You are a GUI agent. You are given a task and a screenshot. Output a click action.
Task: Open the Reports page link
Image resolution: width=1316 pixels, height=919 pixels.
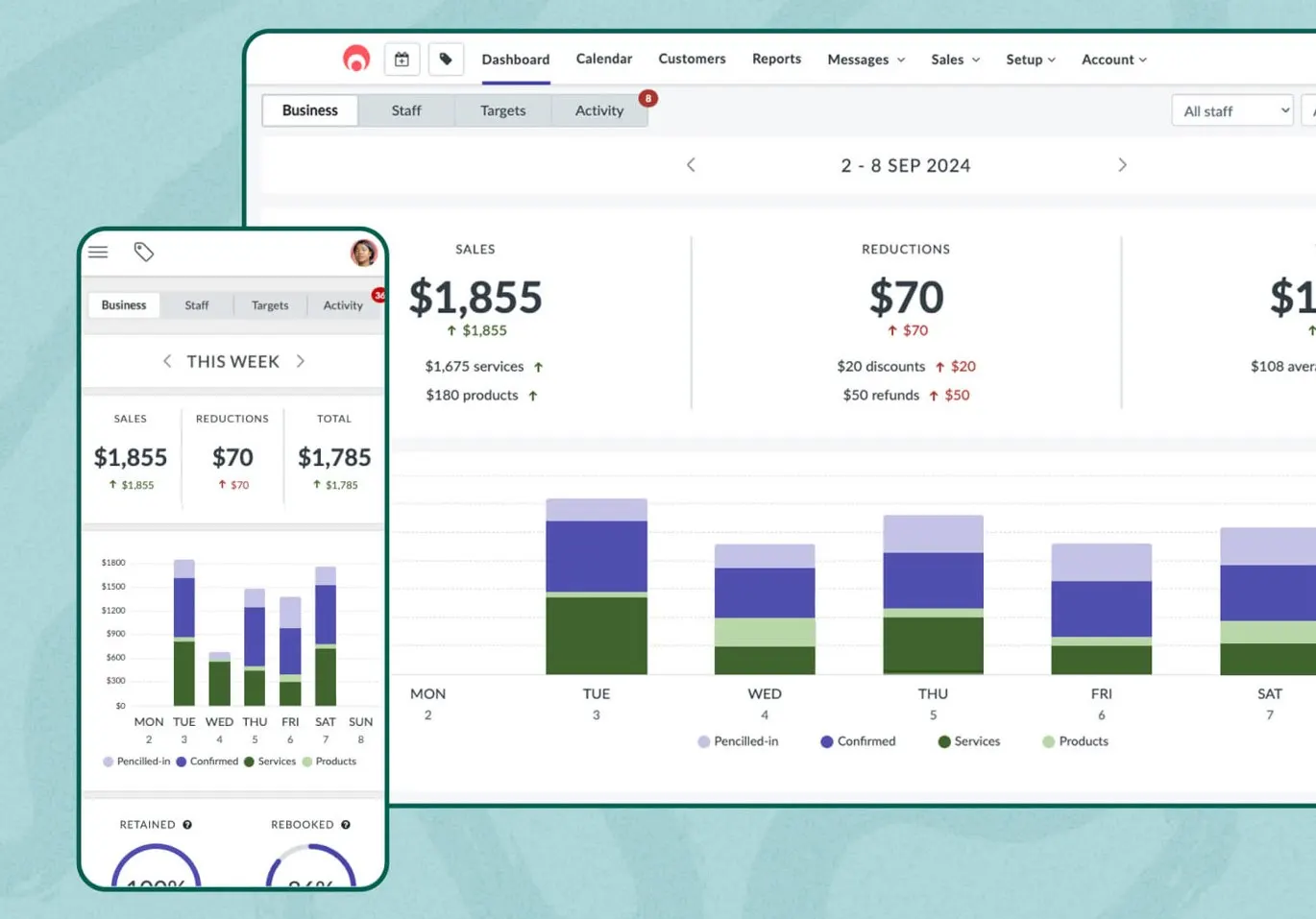pyautogui.click(x=776, y=59)
